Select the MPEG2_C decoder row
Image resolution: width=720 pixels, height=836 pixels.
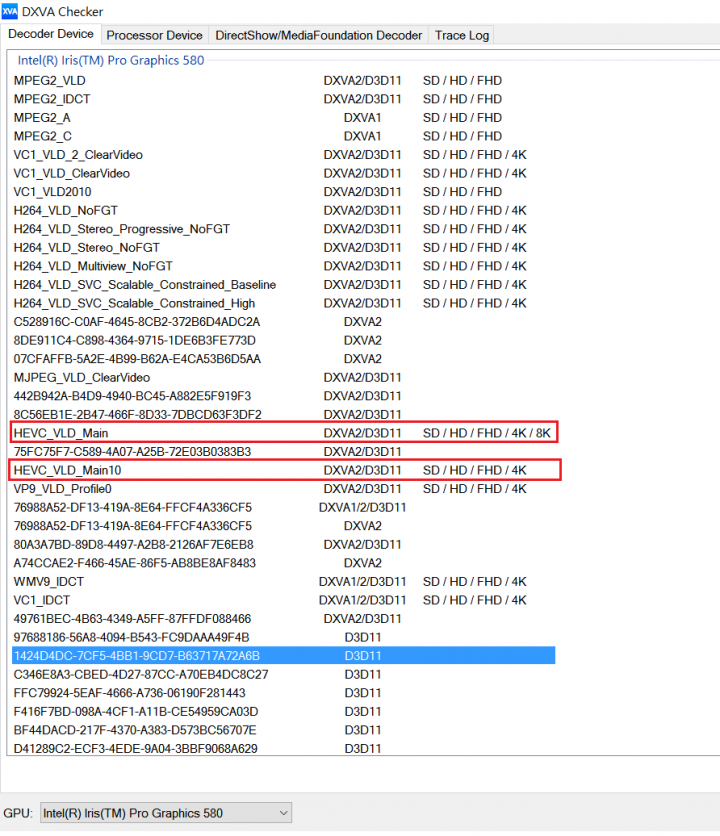[x=284, y=136]
